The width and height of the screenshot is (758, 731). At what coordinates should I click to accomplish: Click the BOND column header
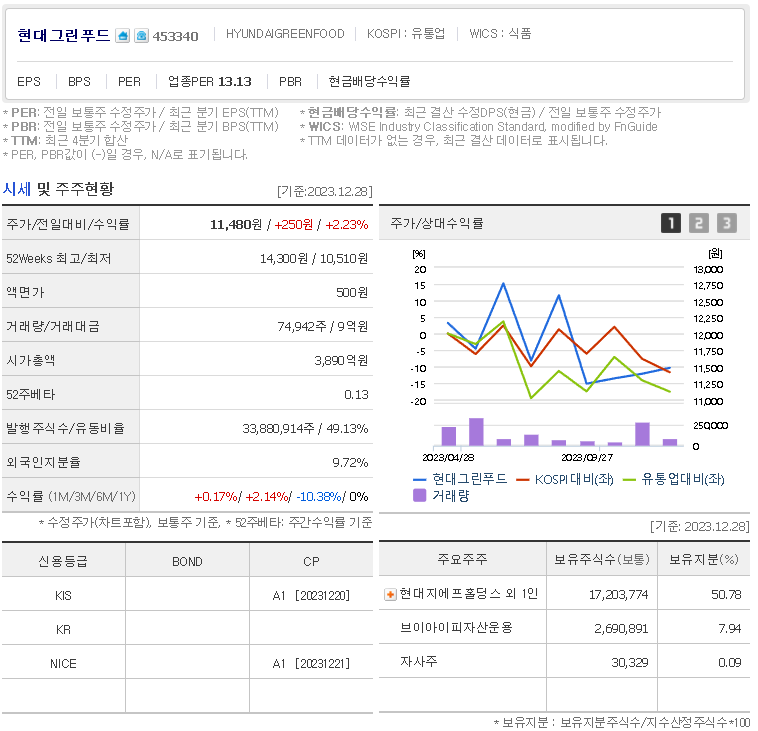tap(187, 562)
